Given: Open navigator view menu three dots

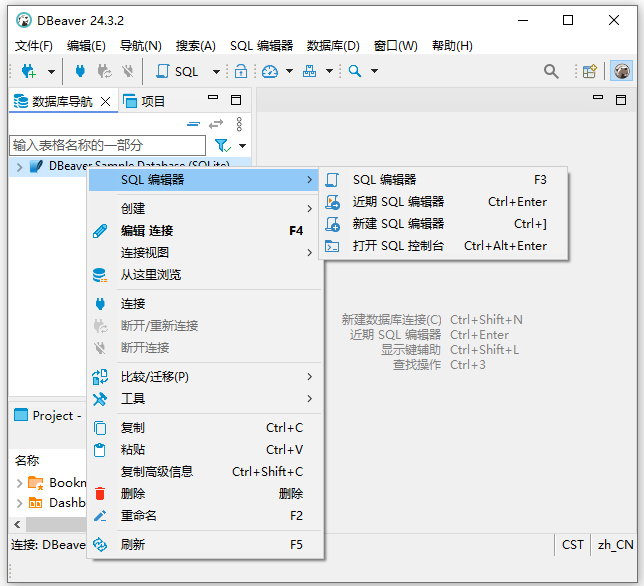Looking at the screenshot, I should coord(239,124).
